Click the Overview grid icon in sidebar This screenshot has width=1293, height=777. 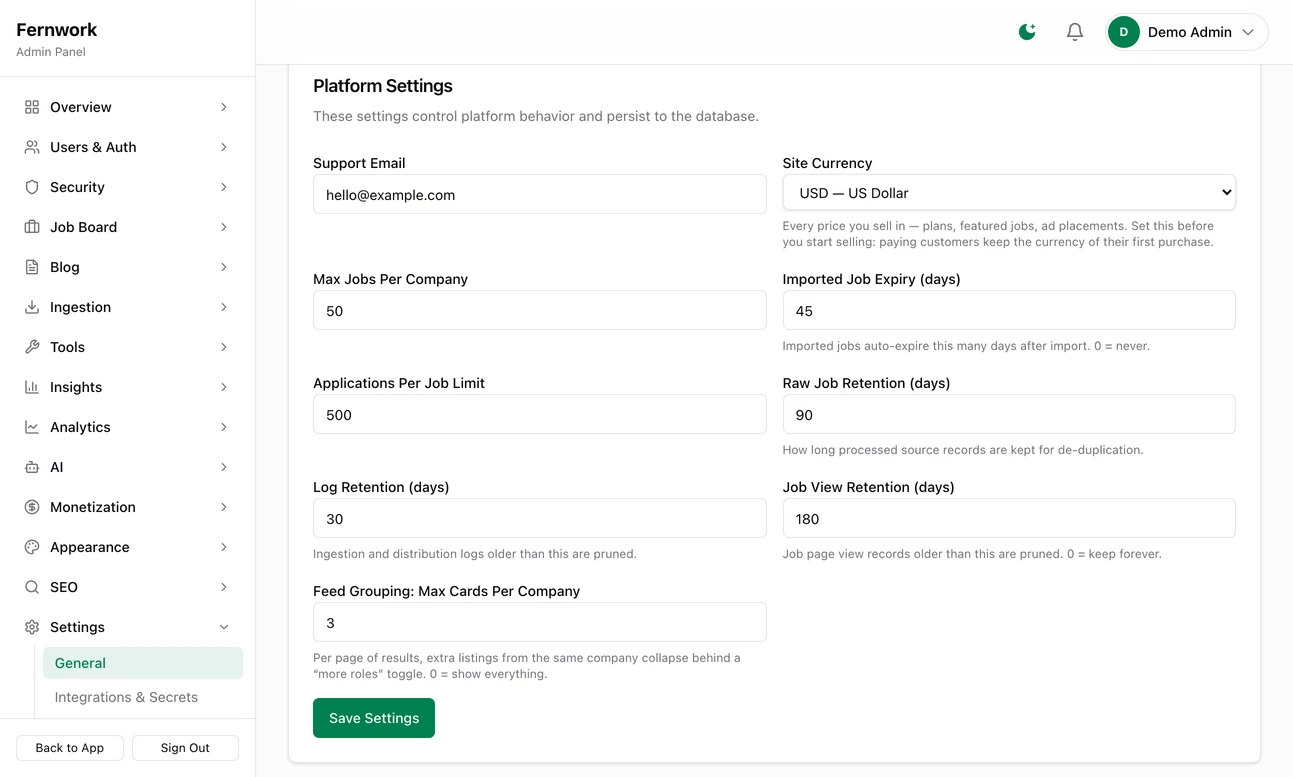[32, 107]
